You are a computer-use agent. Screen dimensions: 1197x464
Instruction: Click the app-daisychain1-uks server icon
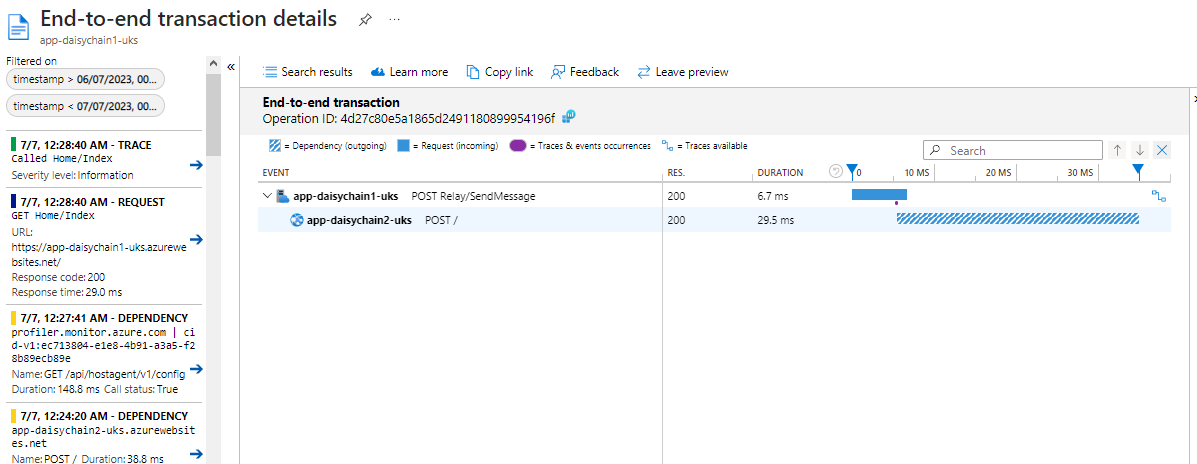(282, 196)
